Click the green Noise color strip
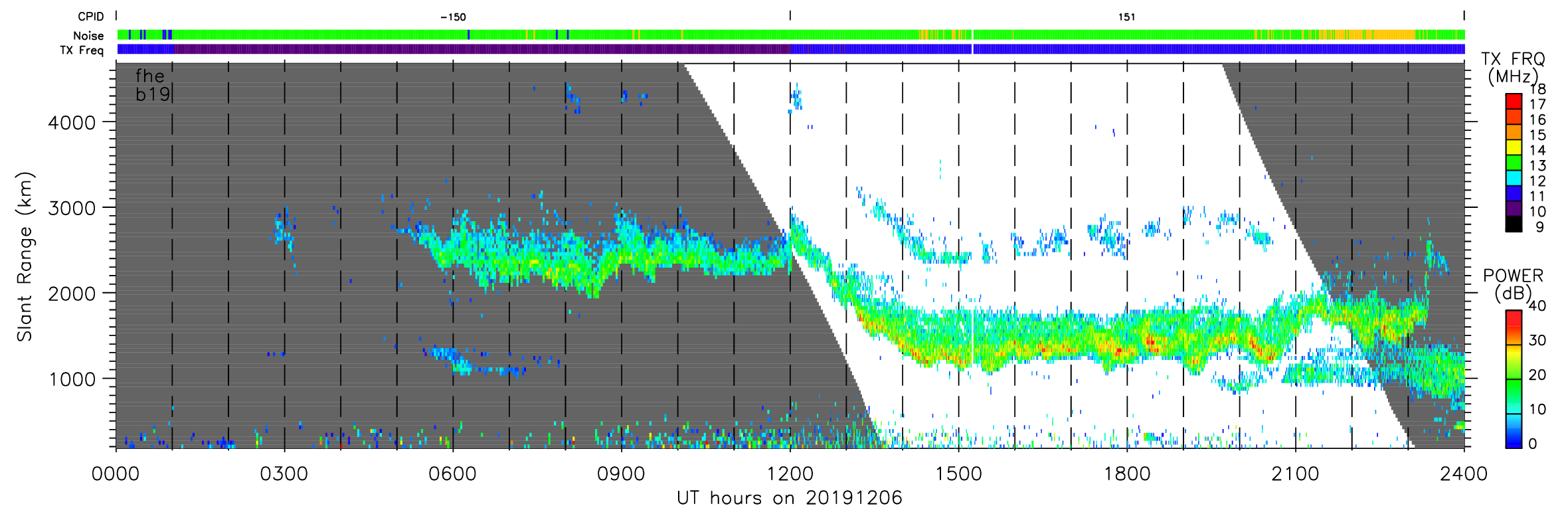This screenshot has height=522, width=1568. (791, 35)
